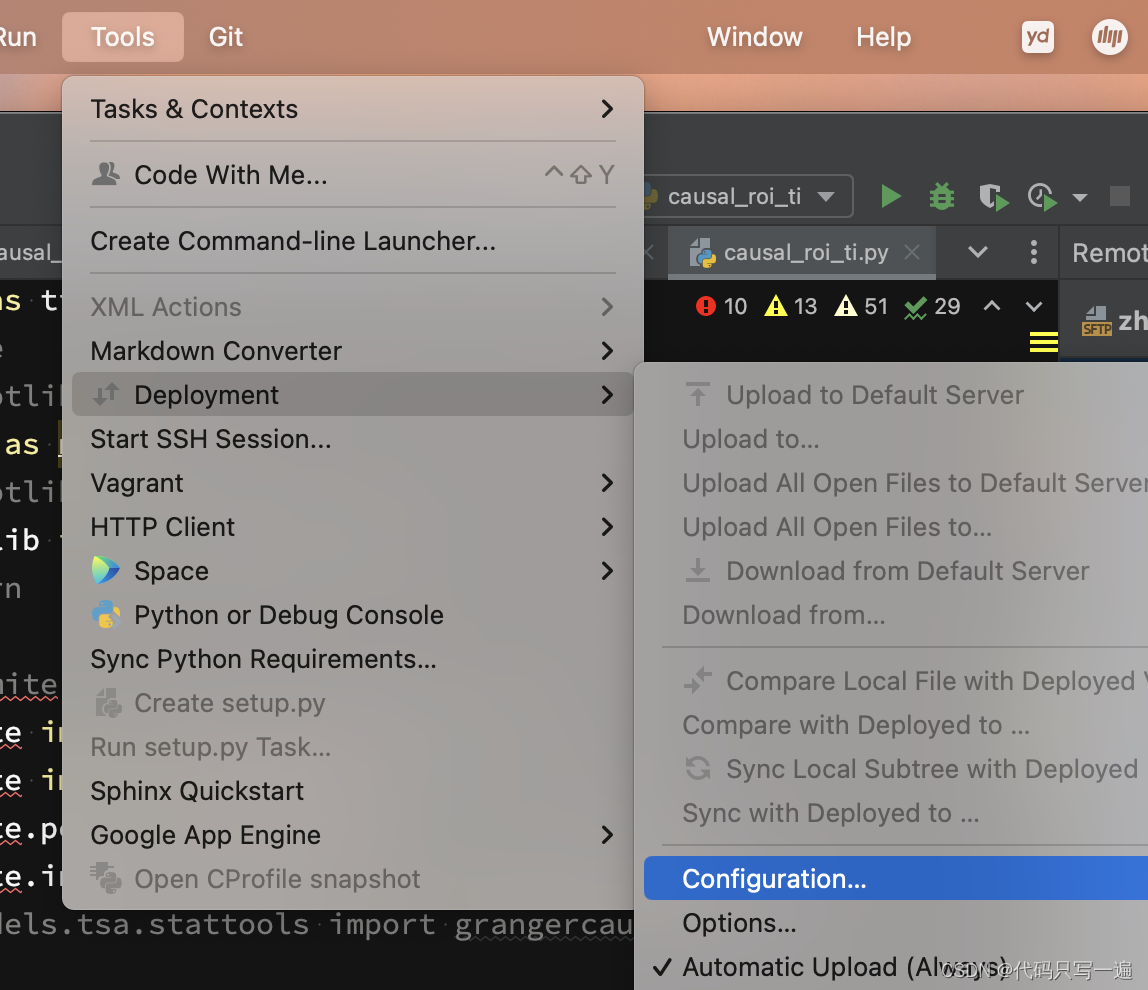Click the three-dot more options icon
This screenshot has width=1148, height=990.
click(1034, 253)
